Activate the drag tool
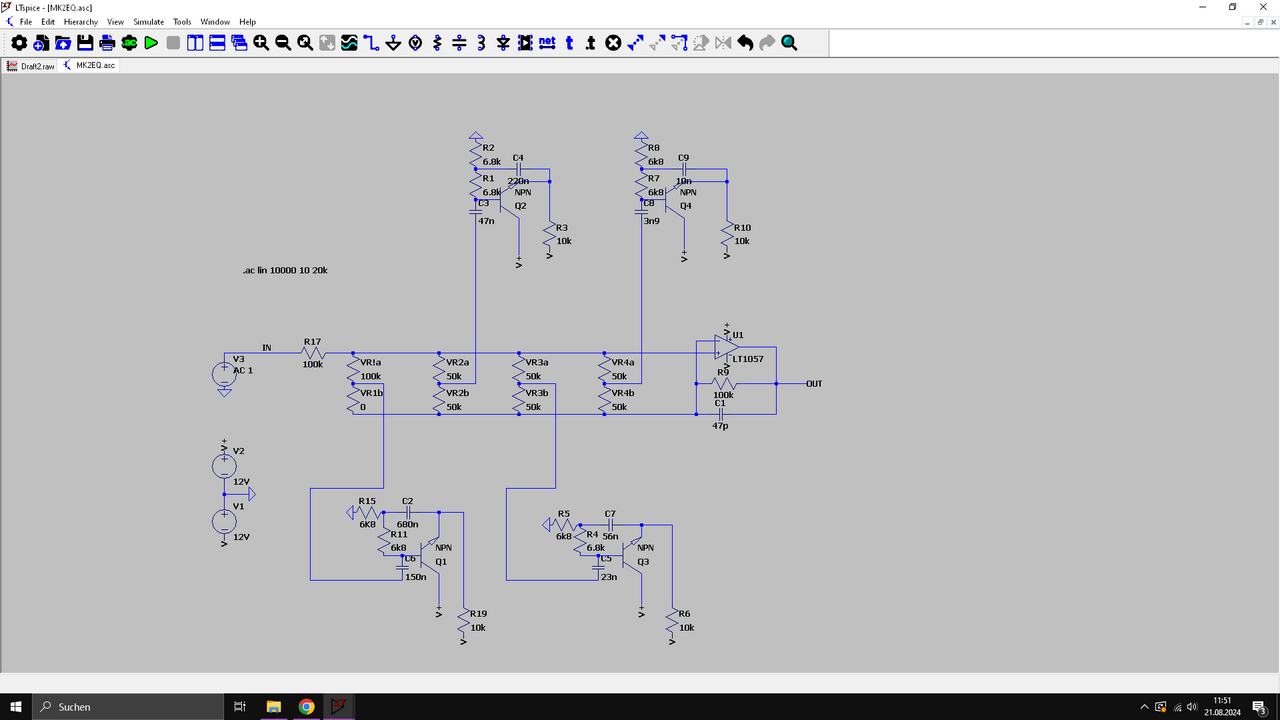This screenshot has width=1280, height=720. click(x=679, y=43)
